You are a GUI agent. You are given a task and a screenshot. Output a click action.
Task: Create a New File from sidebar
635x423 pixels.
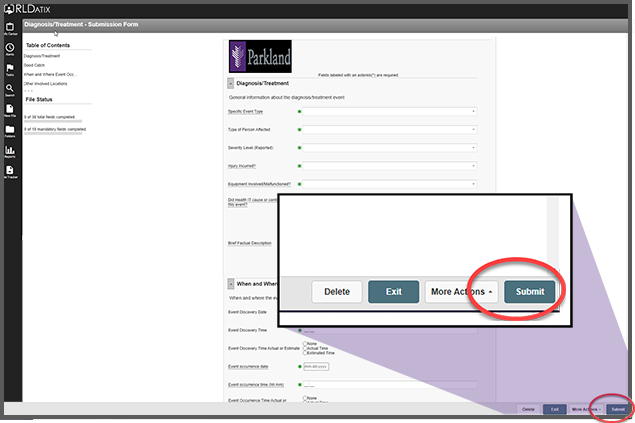pos(10,111)
